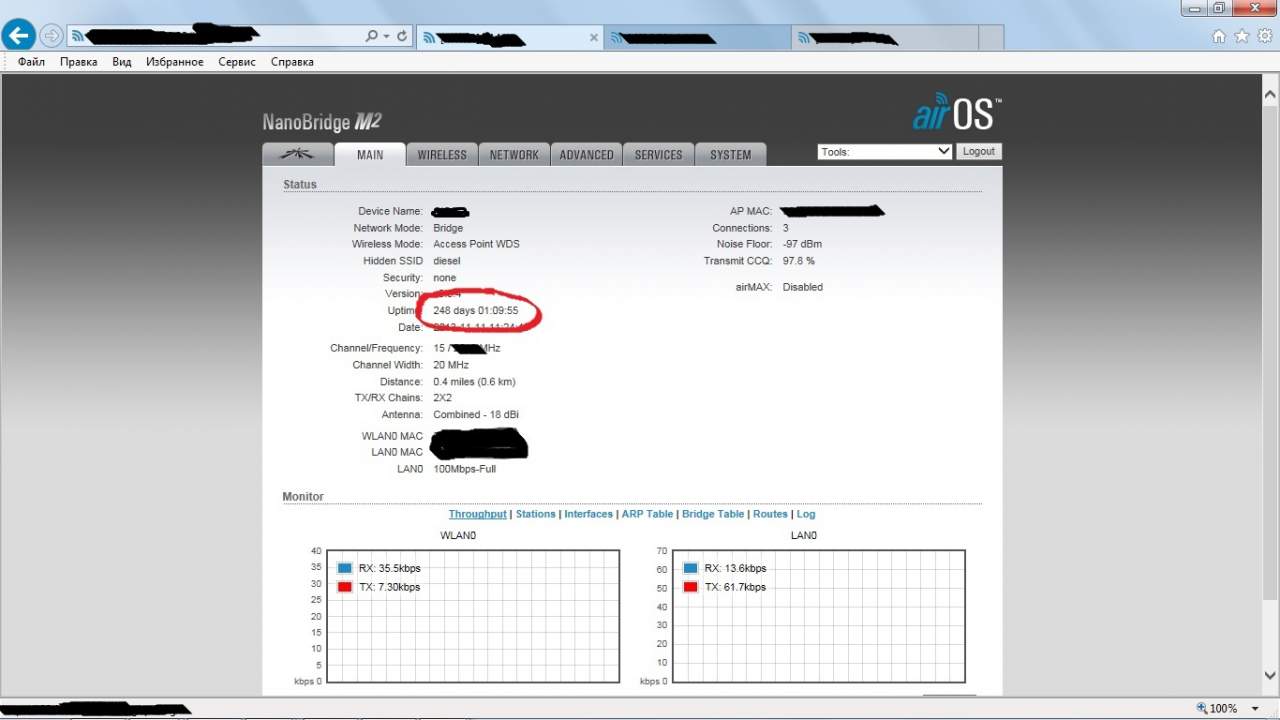The width and height of the screenshot is (1280, 720).
Task: Expand the Tools dropdown
Action: tap(885, 152)
